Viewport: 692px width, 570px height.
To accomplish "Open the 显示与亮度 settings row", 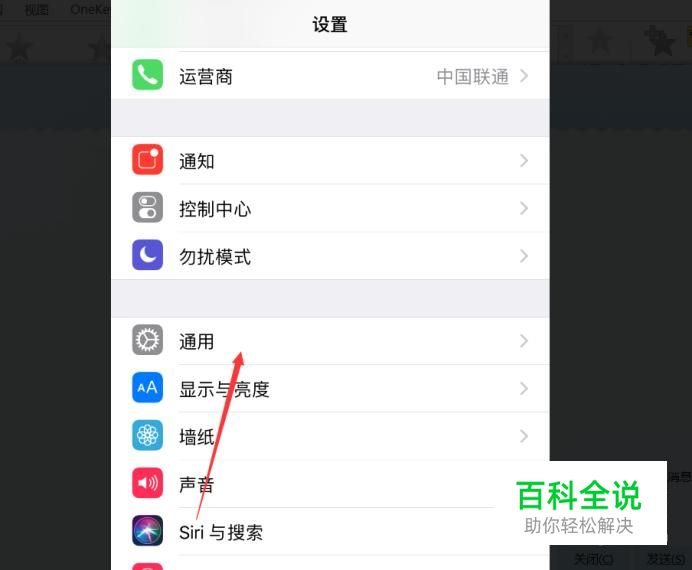I will pyautogui.click(x=330, y=388).
